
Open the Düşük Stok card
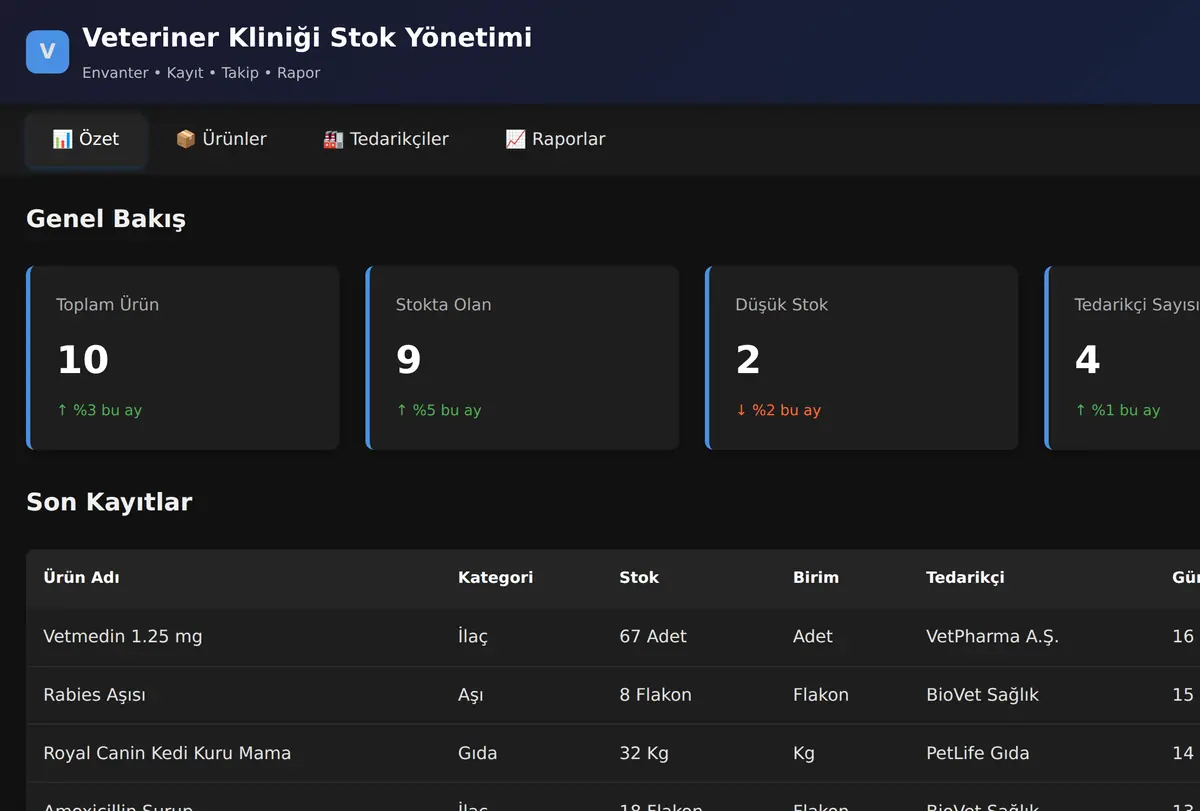coord(862,358)
